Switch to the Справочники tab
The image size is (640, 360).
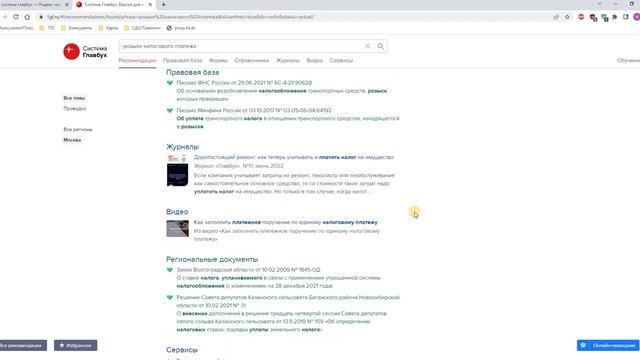tap(252, 60)
